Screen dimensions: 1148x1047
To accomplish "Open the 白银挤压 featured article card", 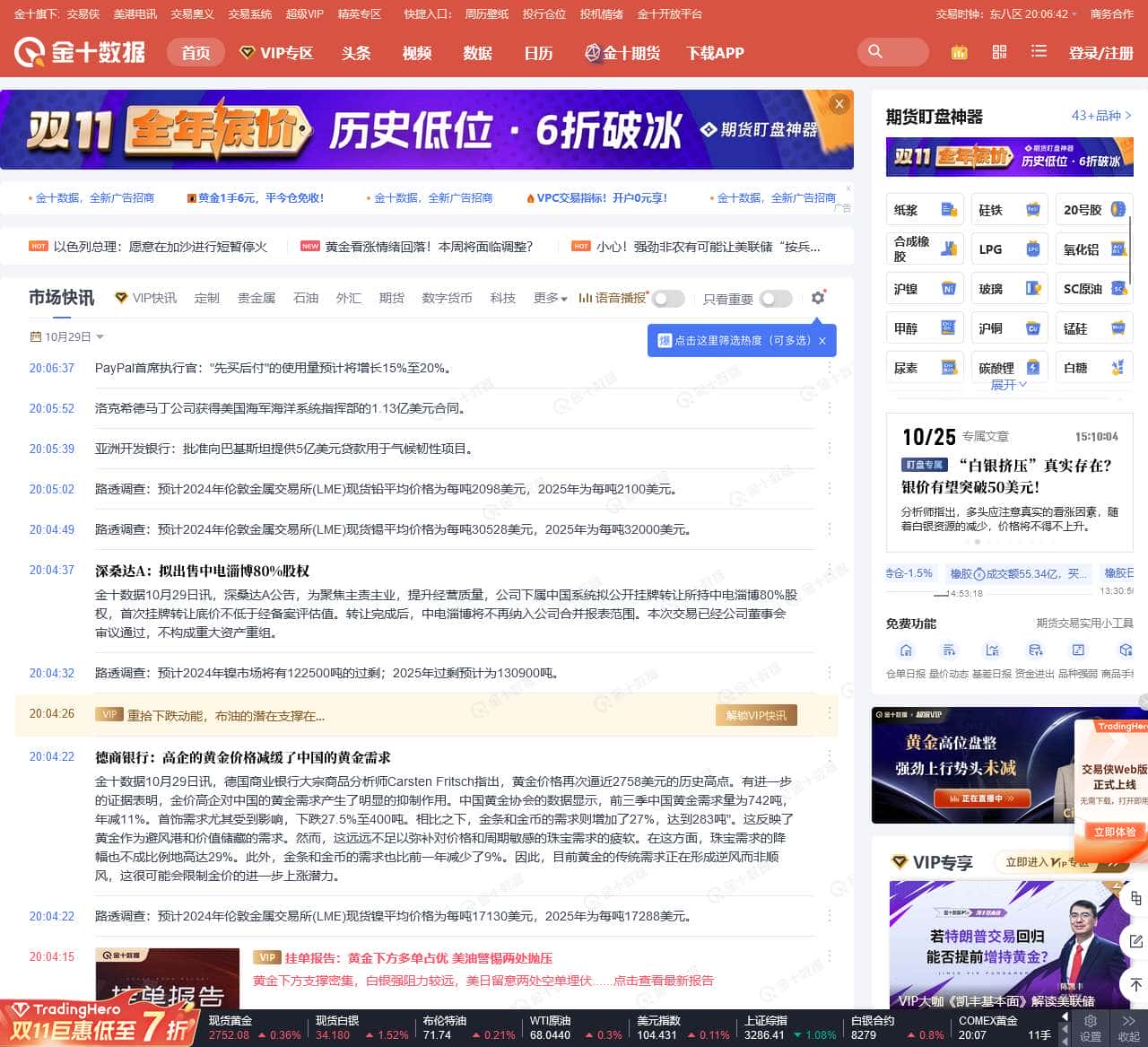I will tap(1010, 483).
